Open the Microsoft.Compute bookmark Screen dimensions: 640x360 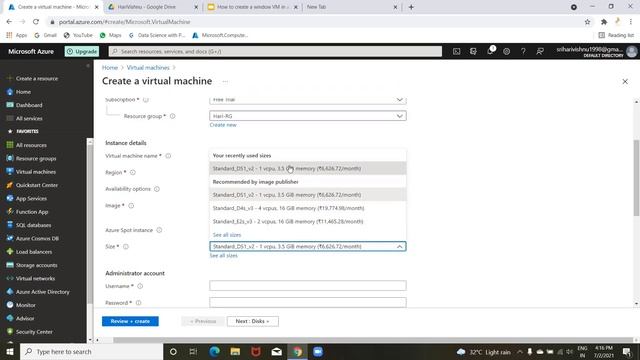pyautogui.click(x=220, y=35)
